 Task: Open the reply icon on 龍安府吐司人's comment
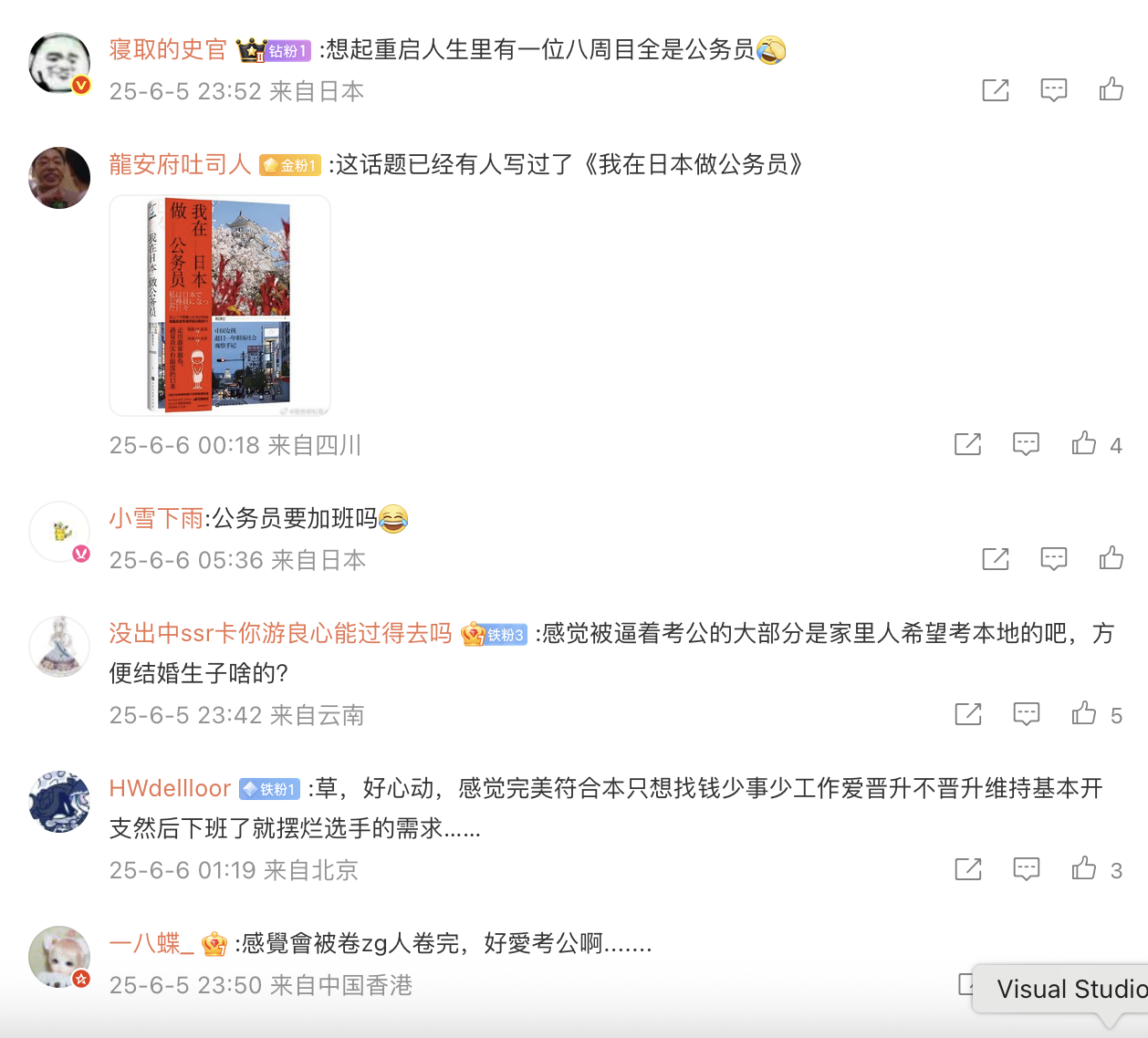point(1026,444)
